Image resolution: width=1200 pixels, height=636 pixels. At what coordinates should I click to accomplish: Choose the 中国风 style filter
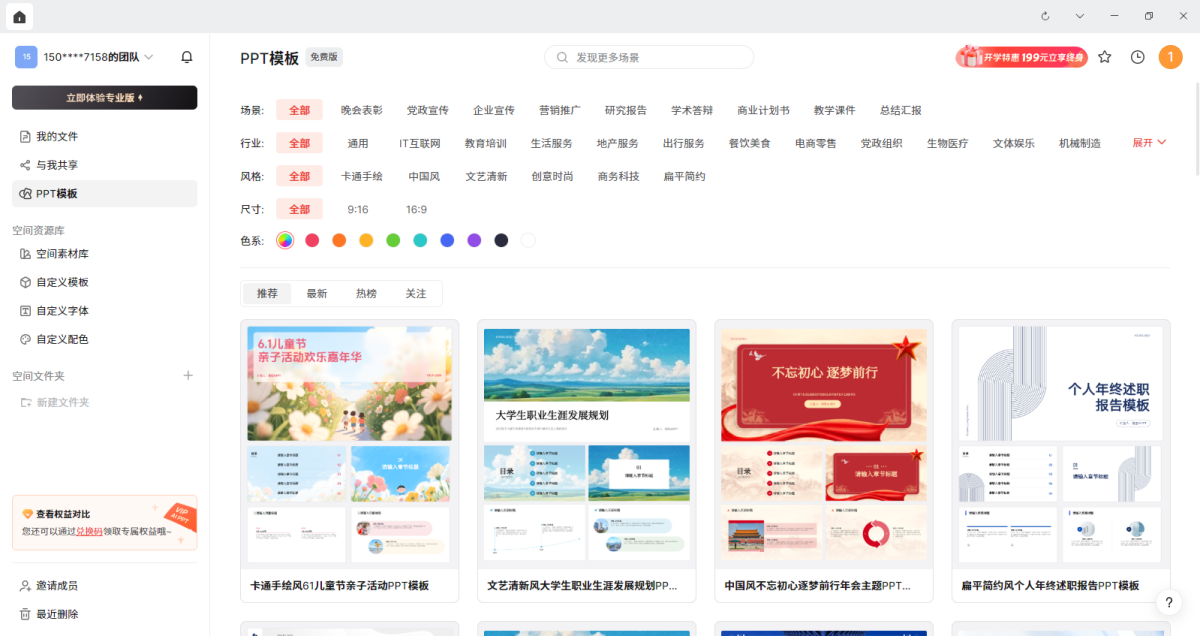[x=424, y=176]
